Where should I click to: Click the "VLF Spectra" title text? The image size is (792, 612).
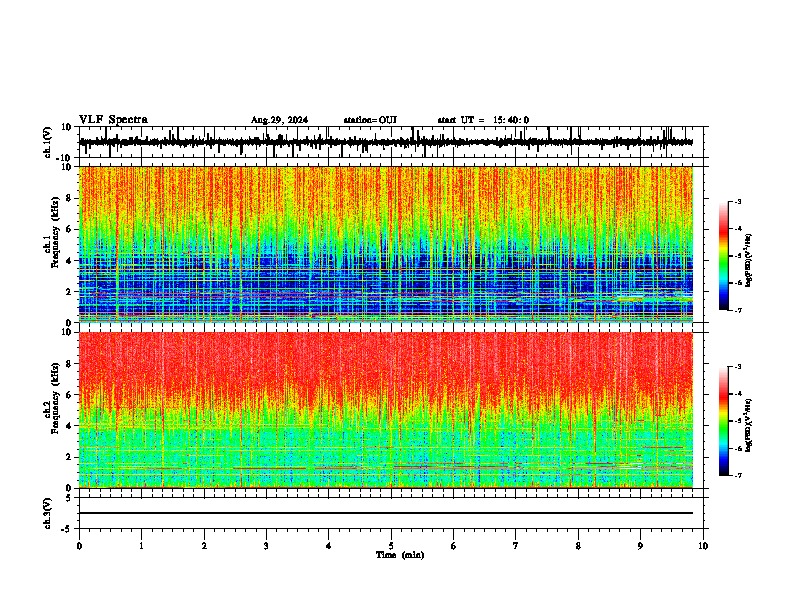(113, 119)
